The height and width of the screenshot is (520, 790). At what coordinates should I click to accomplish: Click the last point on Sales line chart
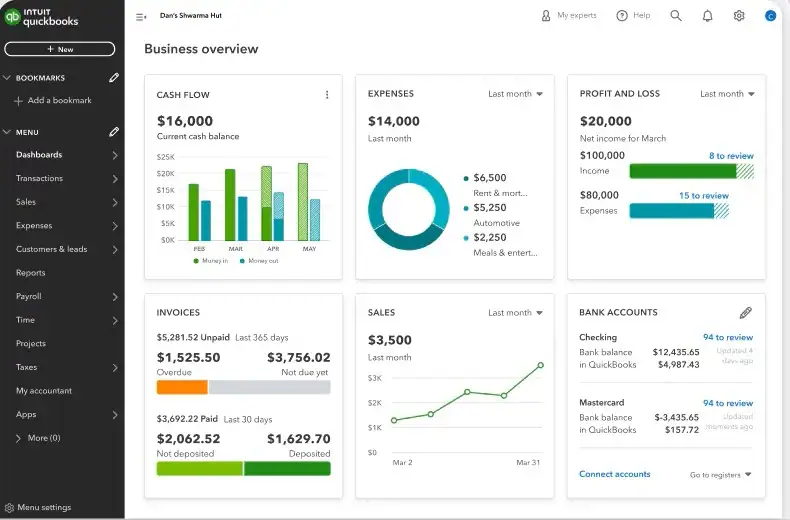540,365
